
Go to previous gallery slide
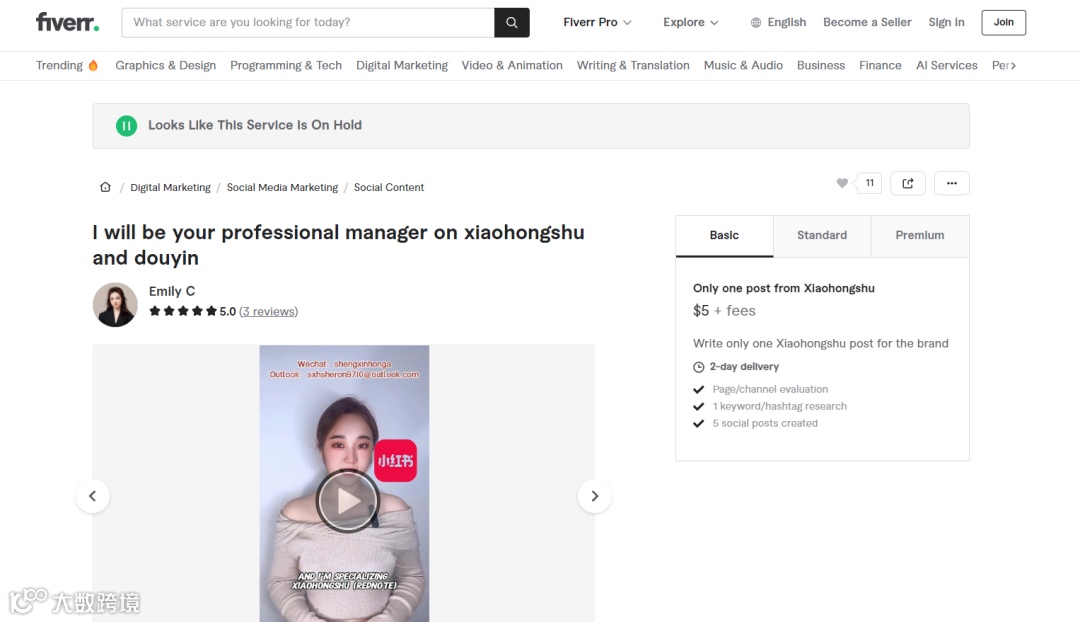[x=92, y=496]
